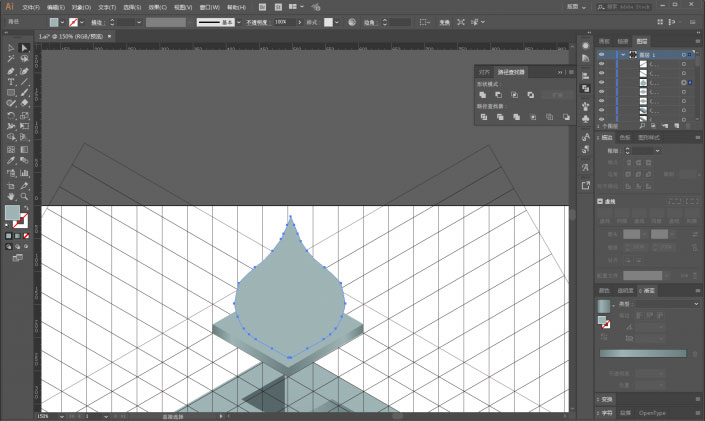
Task: Toggle visibility of fifth sublayer object
Action: click(x=602, y=101)
